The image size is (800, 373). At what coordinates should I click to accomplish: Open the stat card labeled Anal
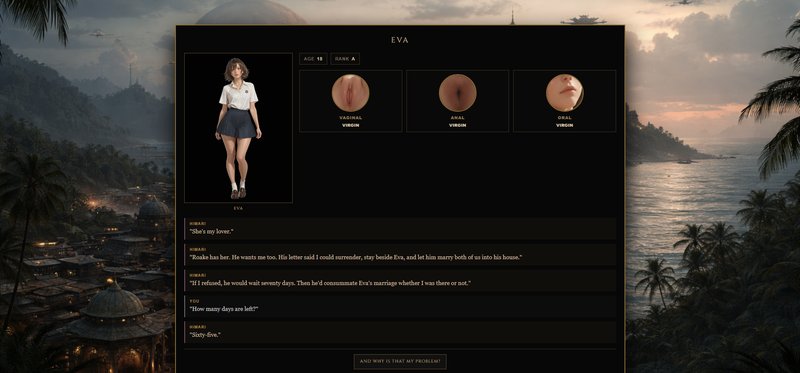point(458,101)
